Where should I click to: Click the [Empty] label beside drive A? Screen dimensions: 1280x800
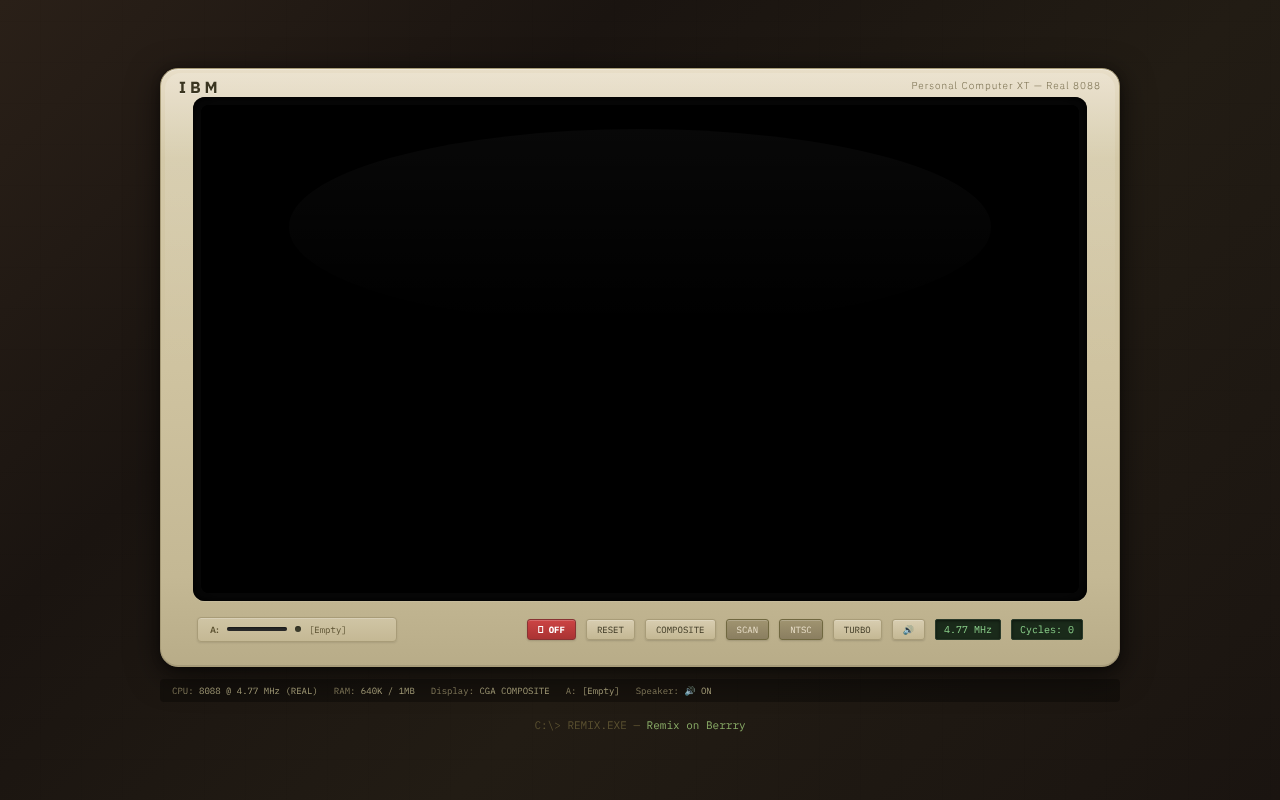(328, 629)
